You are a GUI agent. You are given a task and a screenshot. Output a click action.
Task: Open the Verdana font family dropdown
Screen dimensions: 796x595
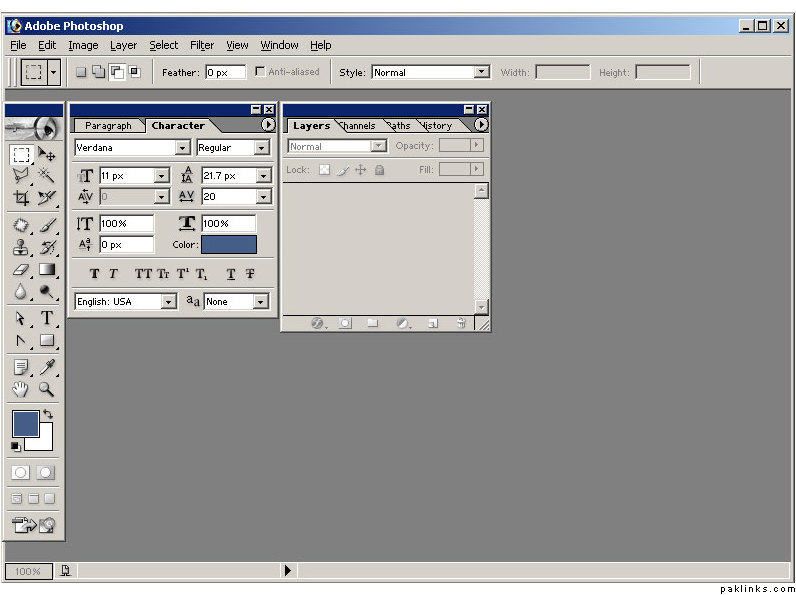click(182, 148)
